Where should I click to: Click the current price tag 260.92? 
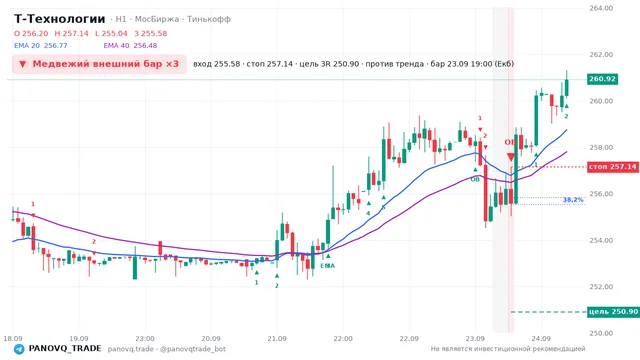tap(602, 79)
